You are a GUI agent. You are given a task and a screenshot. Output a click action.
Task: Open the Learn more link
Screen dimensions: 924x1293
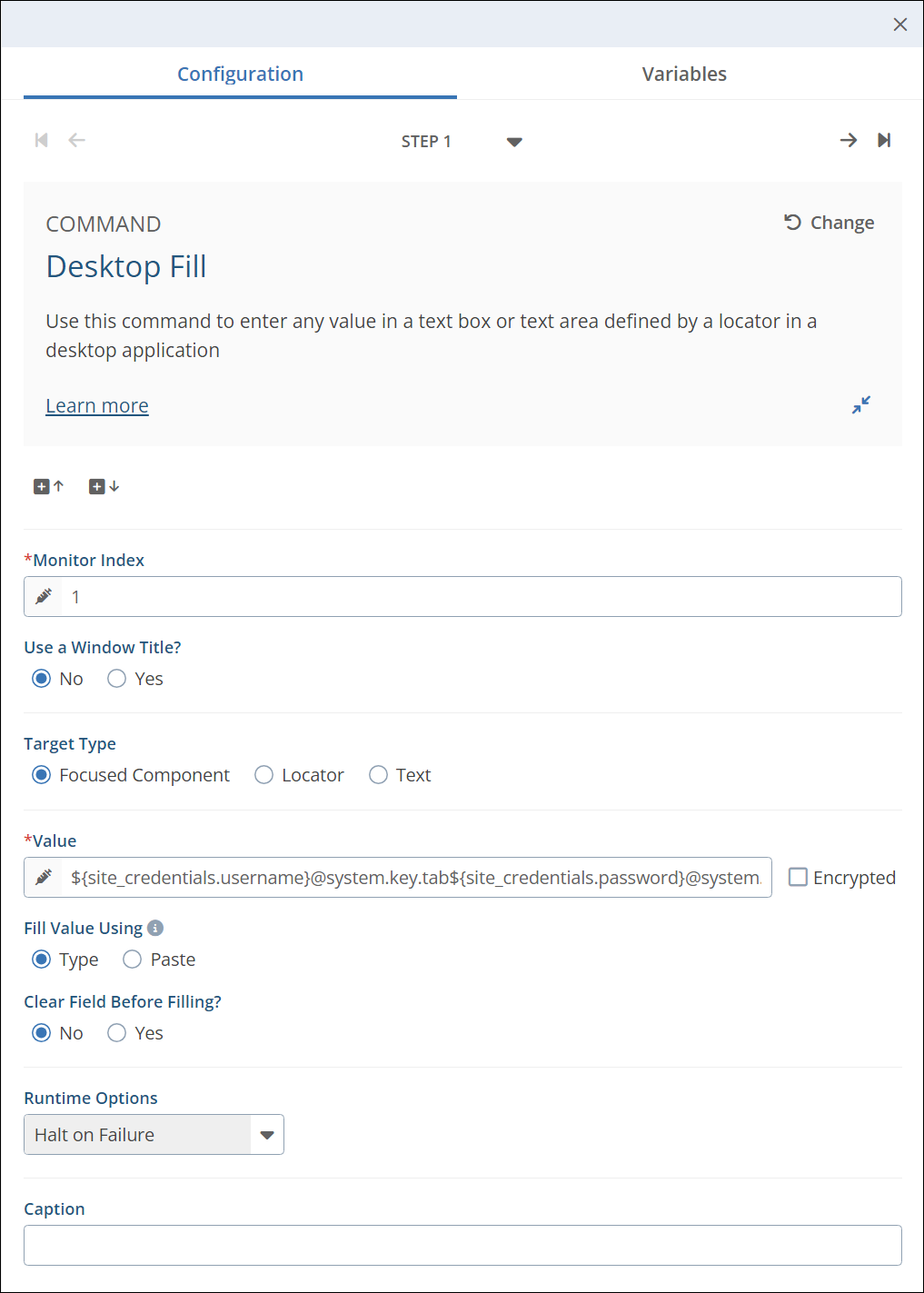[x=97, y=406]
